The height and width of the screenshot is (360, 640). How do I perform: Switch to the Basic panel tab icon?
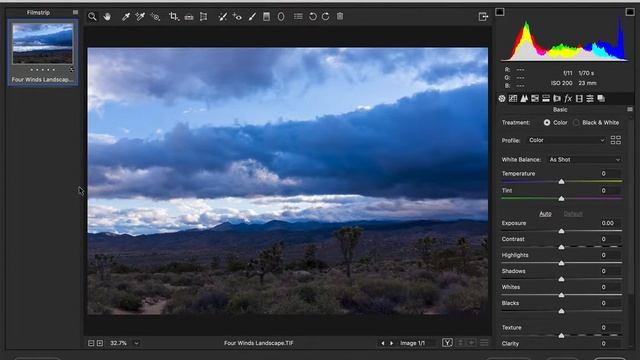tap(502, 98)
